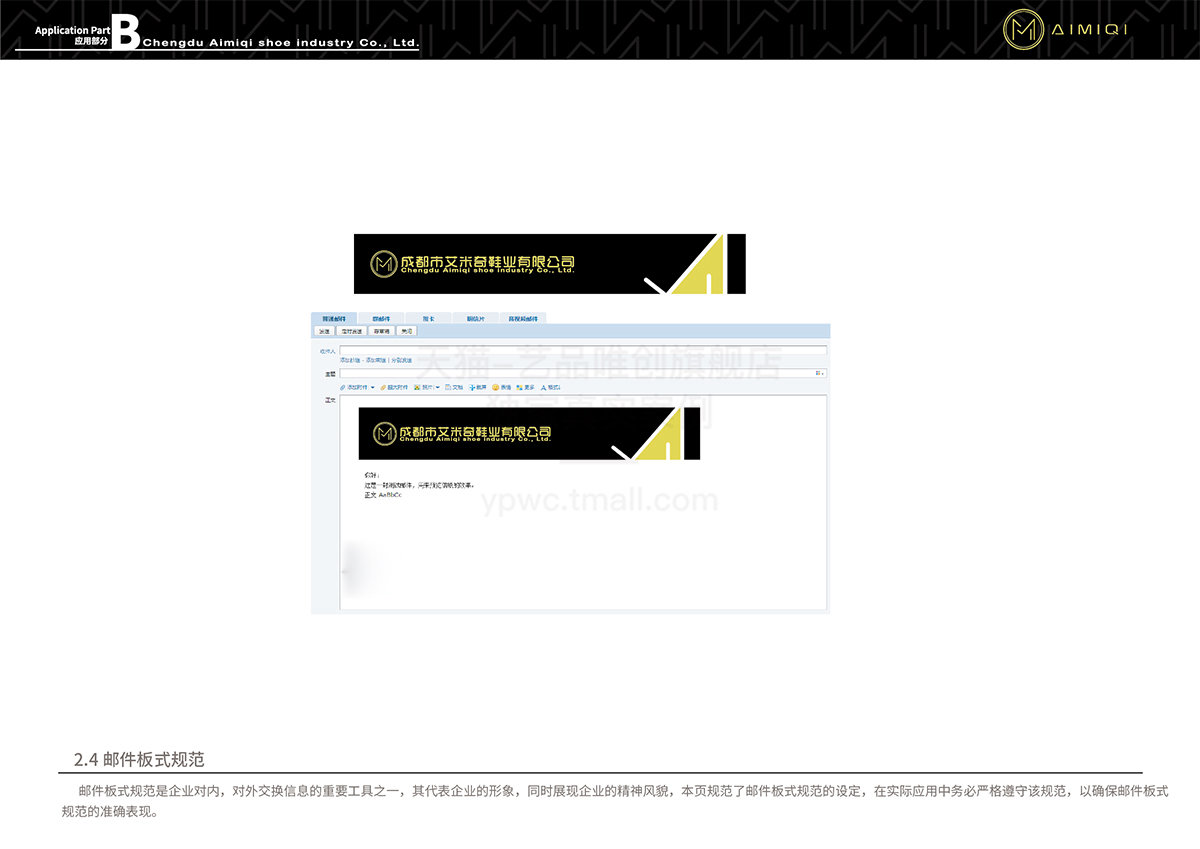Open the 贺卡 tab
This screenshot has height=849, width=1200.
click(428, 318)
